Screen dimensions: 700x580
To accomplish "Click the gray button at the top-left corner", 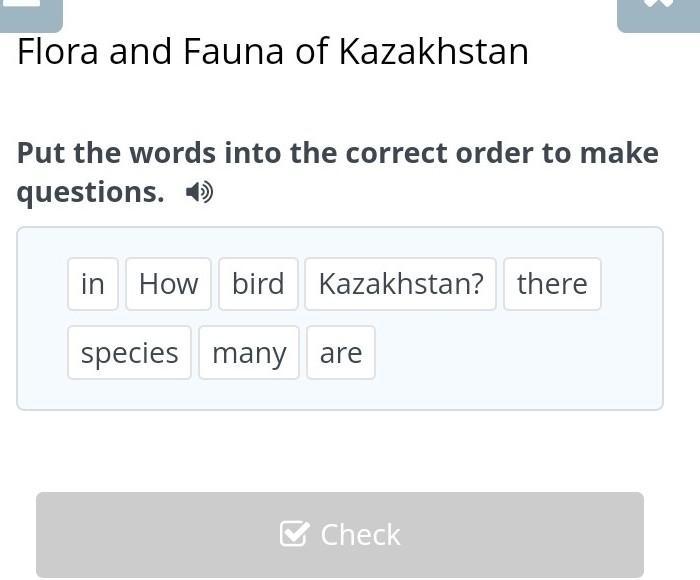I will tap(30, 12).
